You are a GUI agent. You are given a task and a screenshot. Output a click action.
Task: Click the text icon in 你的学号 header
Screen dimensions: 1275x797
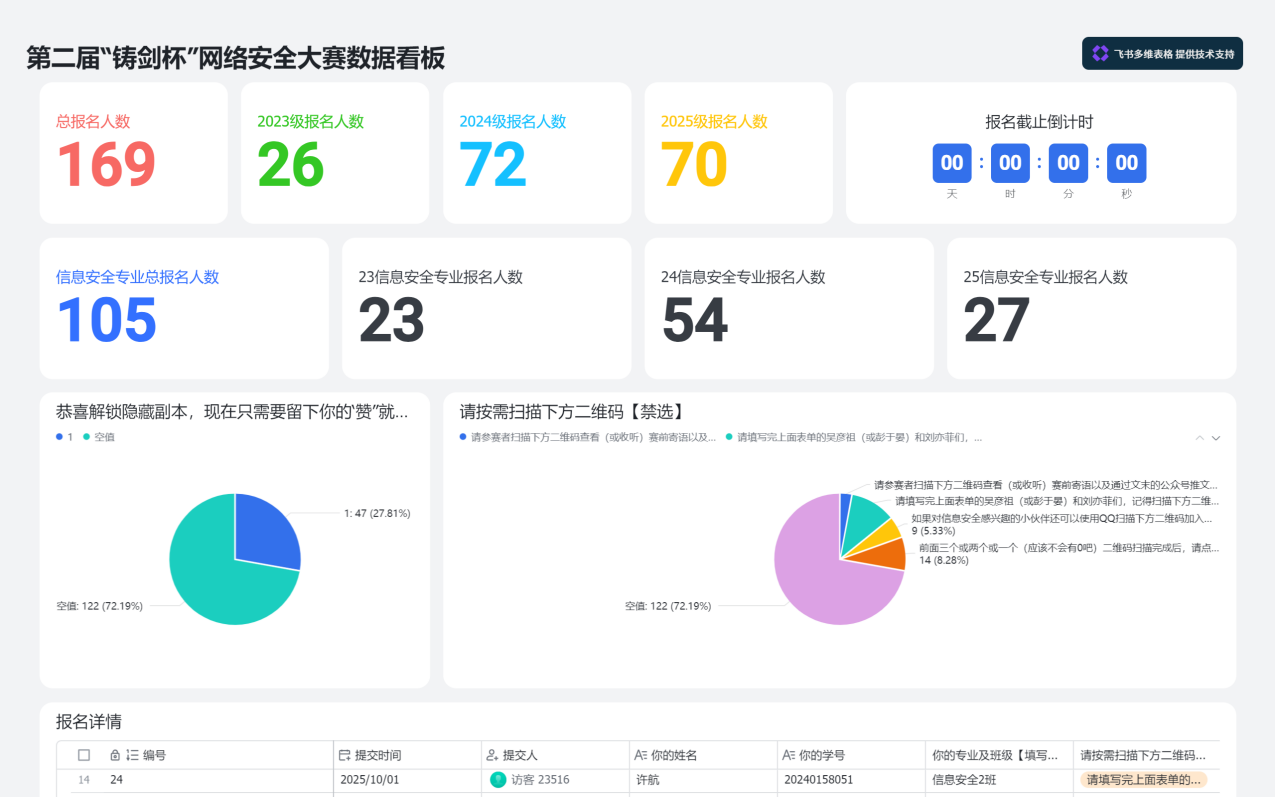(788, 756)
